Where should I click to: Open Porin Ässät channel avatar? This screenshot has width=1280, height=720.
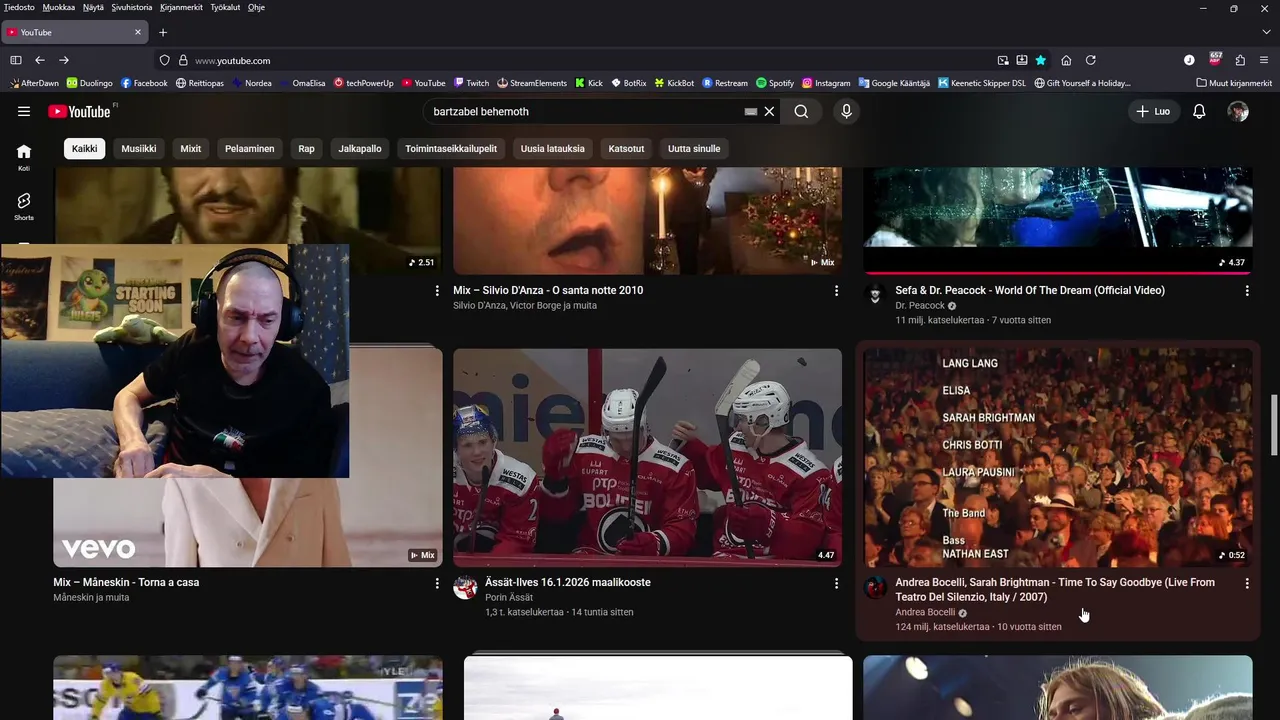pyautogui.click(x=465, y=587)
